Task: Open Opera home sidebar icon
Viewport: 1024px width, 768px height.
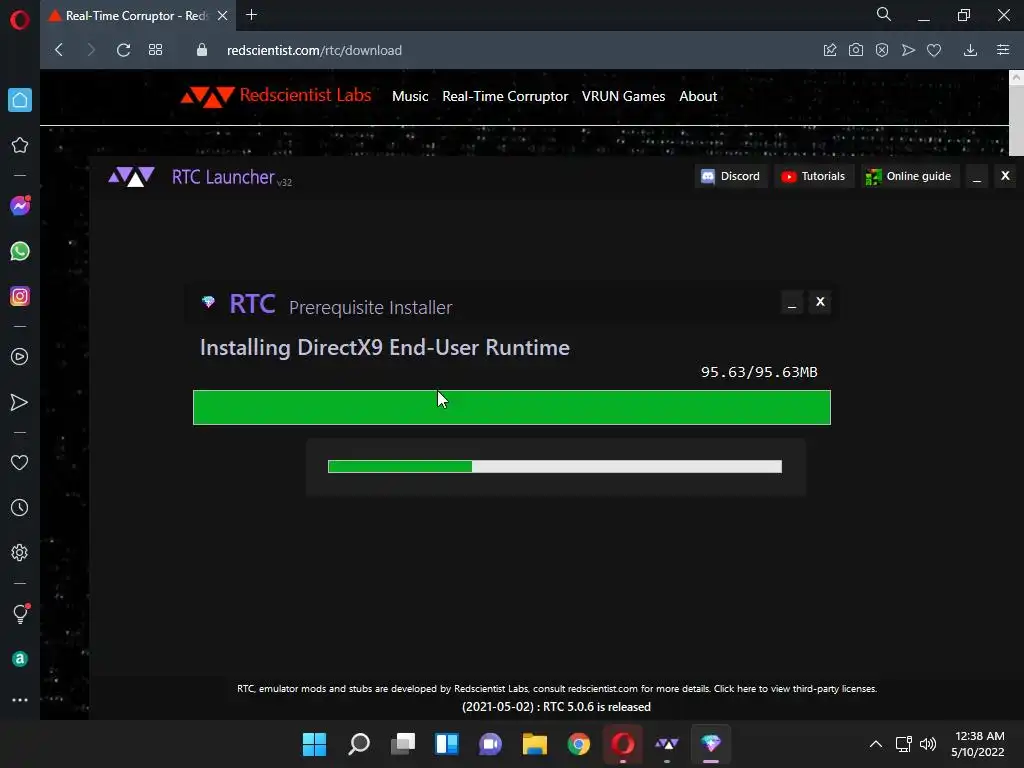Action: point(20,100)
